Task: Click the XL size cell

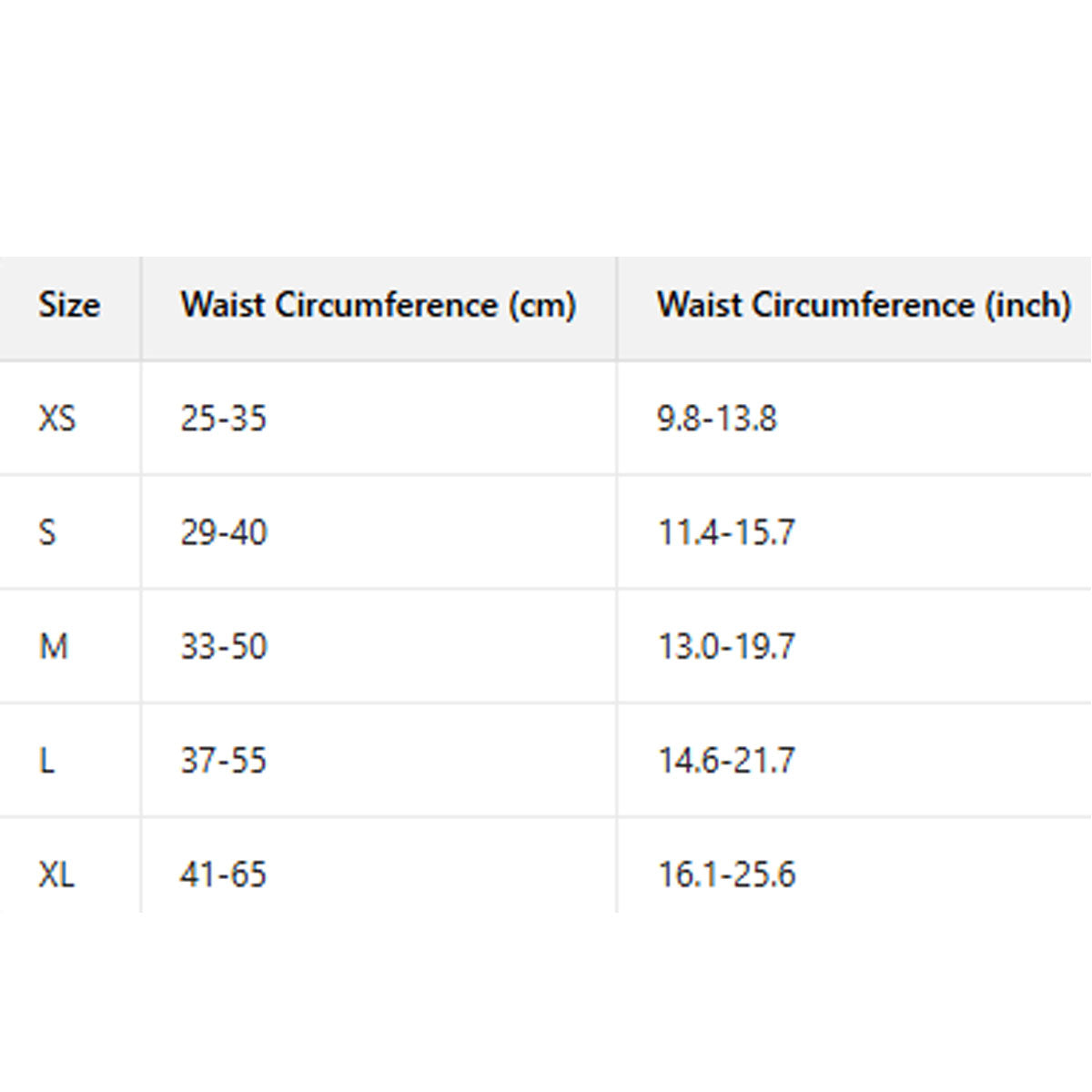Action: click(56, 875)
